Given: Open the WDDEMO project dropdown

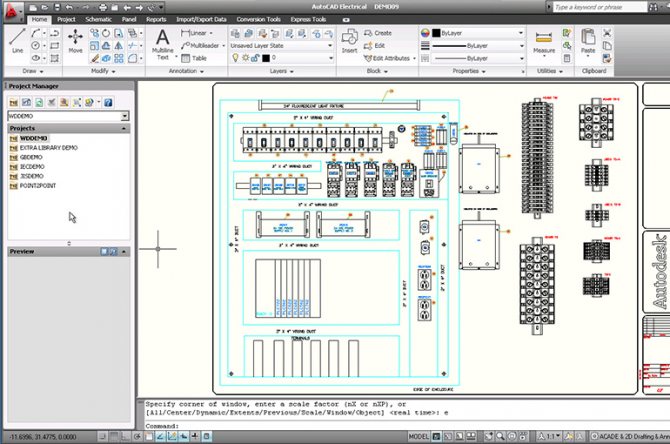Looking at the screenshot, I should [124, 116].
